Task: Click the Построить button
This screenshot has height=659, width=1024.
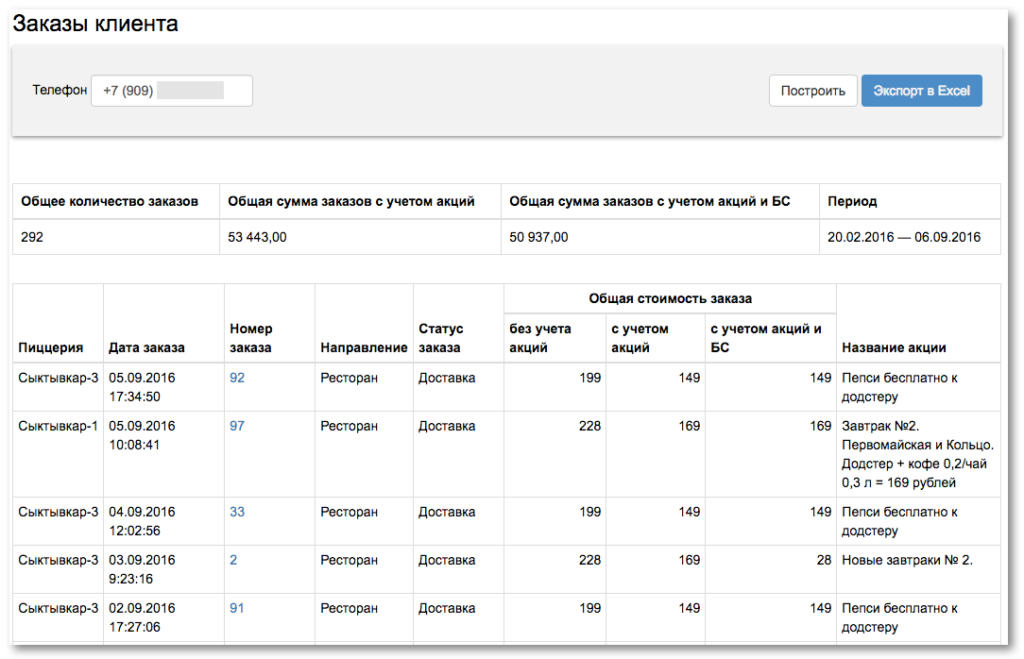Action: coord(812,91)
